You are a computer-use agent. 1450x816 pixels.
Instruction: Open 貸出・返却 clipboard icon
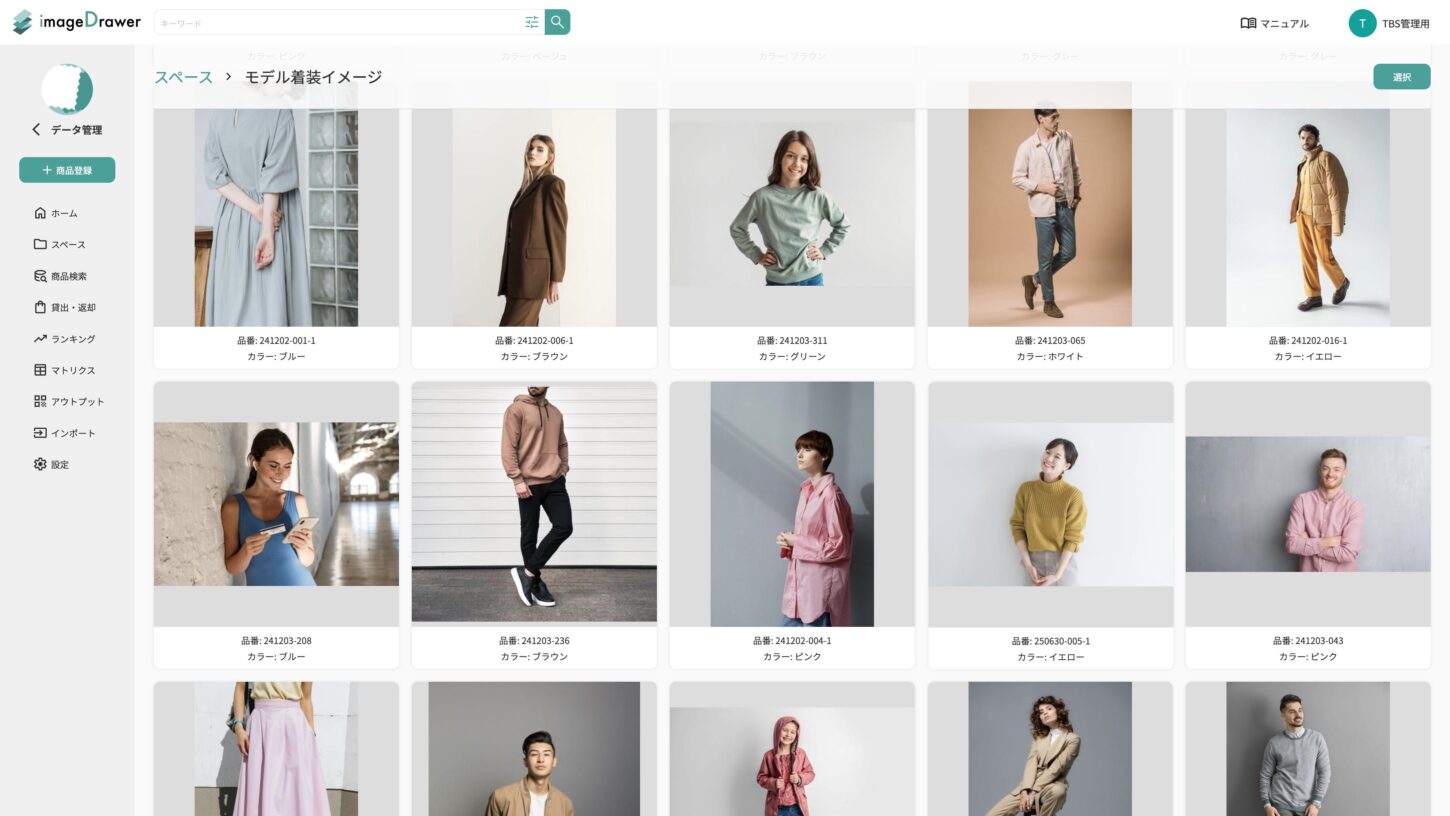[x=40, y=307]
